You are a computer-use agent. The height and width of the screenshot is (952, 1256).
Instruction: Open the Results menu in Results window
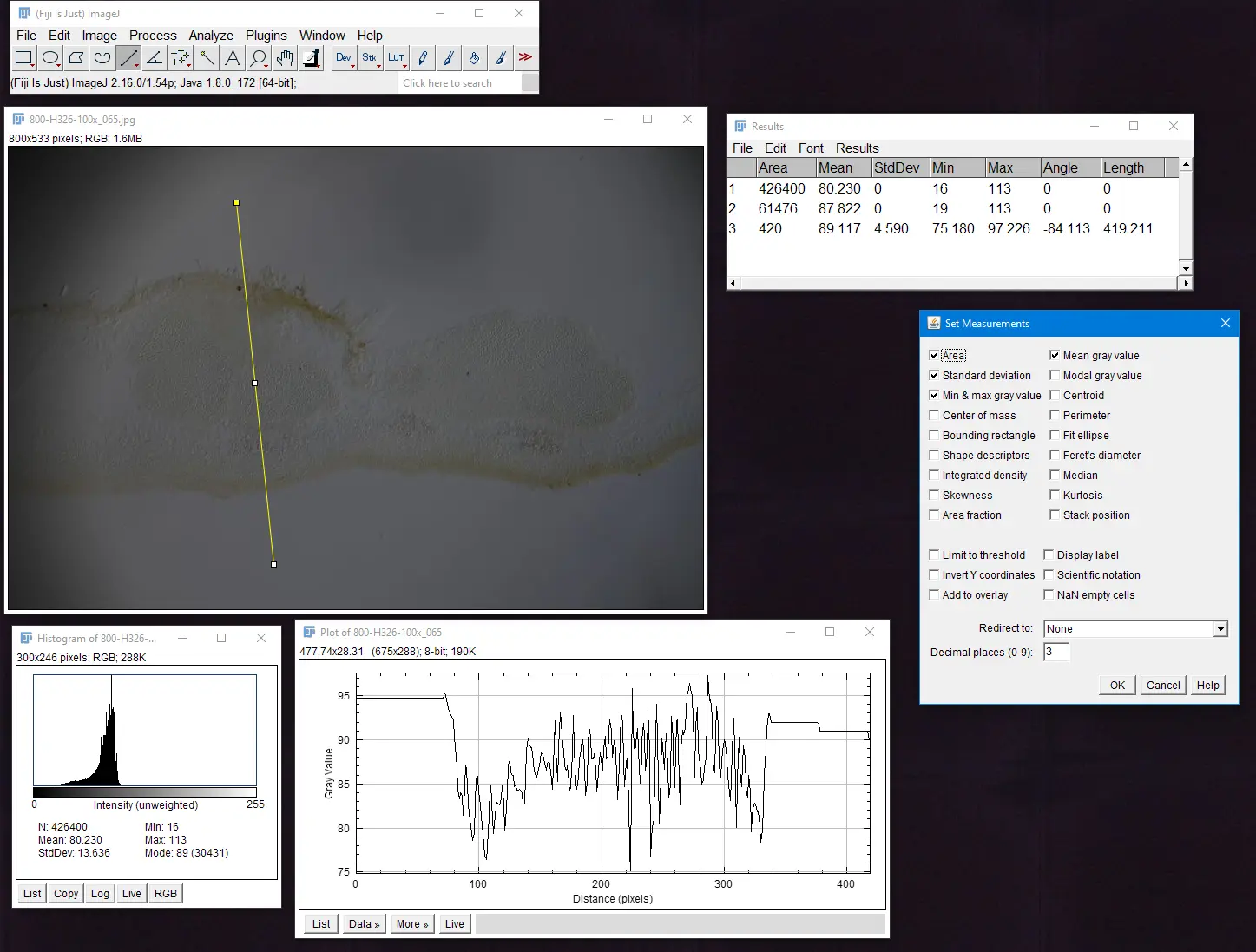click(x=857, y=148)
